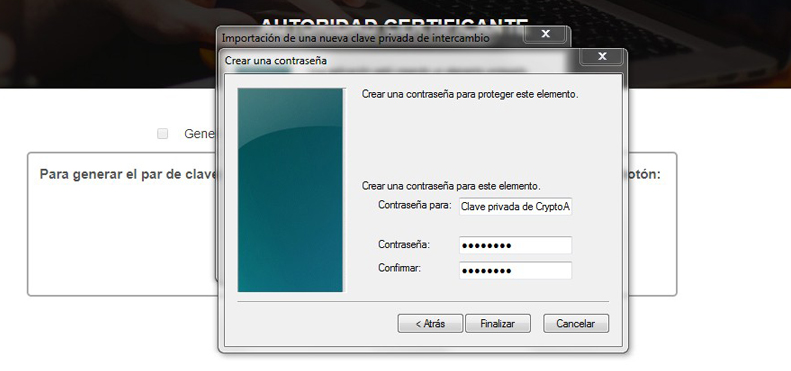791x371 pixels.
Task: Click the teal wizard banner image
Action: pyautogui.click(x=290, y=190)
